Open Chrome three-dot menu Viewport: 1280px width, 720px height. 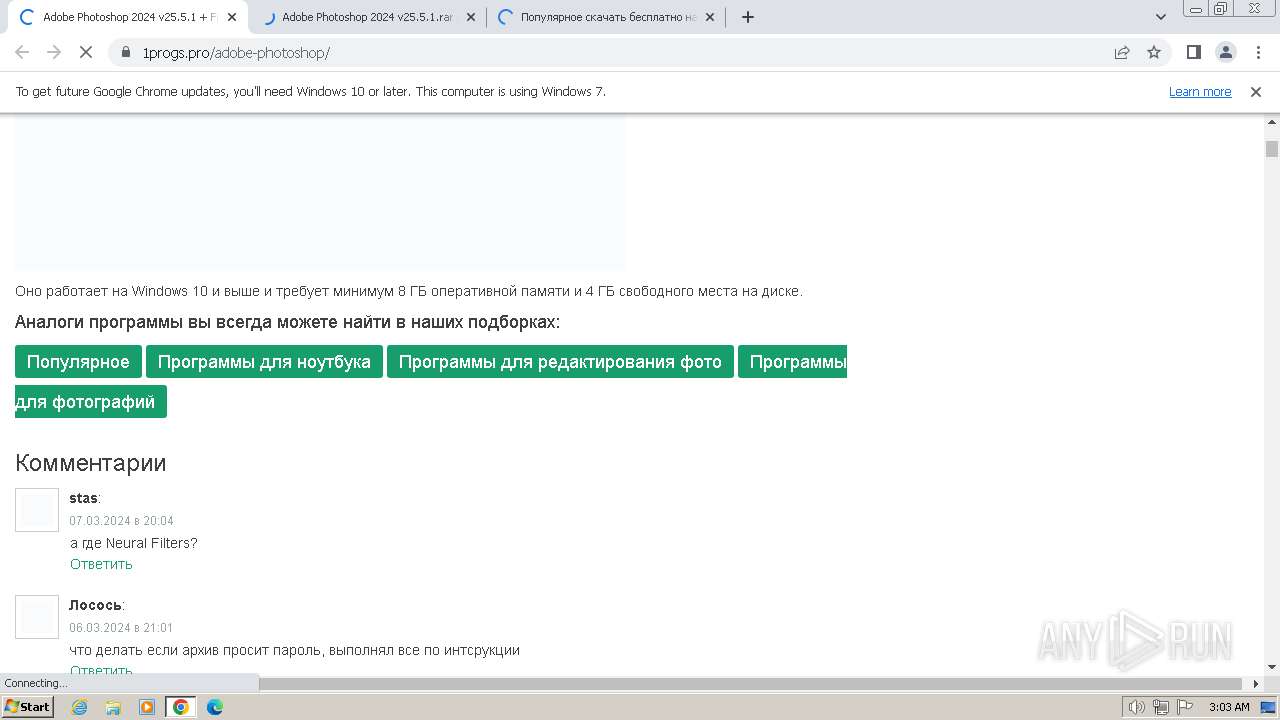[x=1258, y=52]
